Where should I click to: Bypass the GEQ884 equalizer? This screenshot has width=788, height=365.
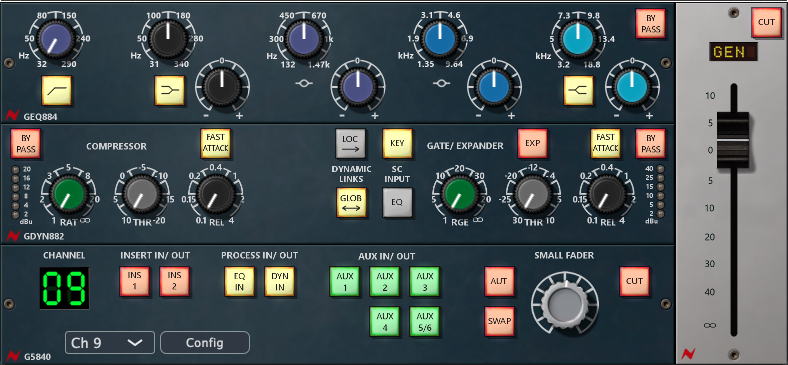(650, 23)
